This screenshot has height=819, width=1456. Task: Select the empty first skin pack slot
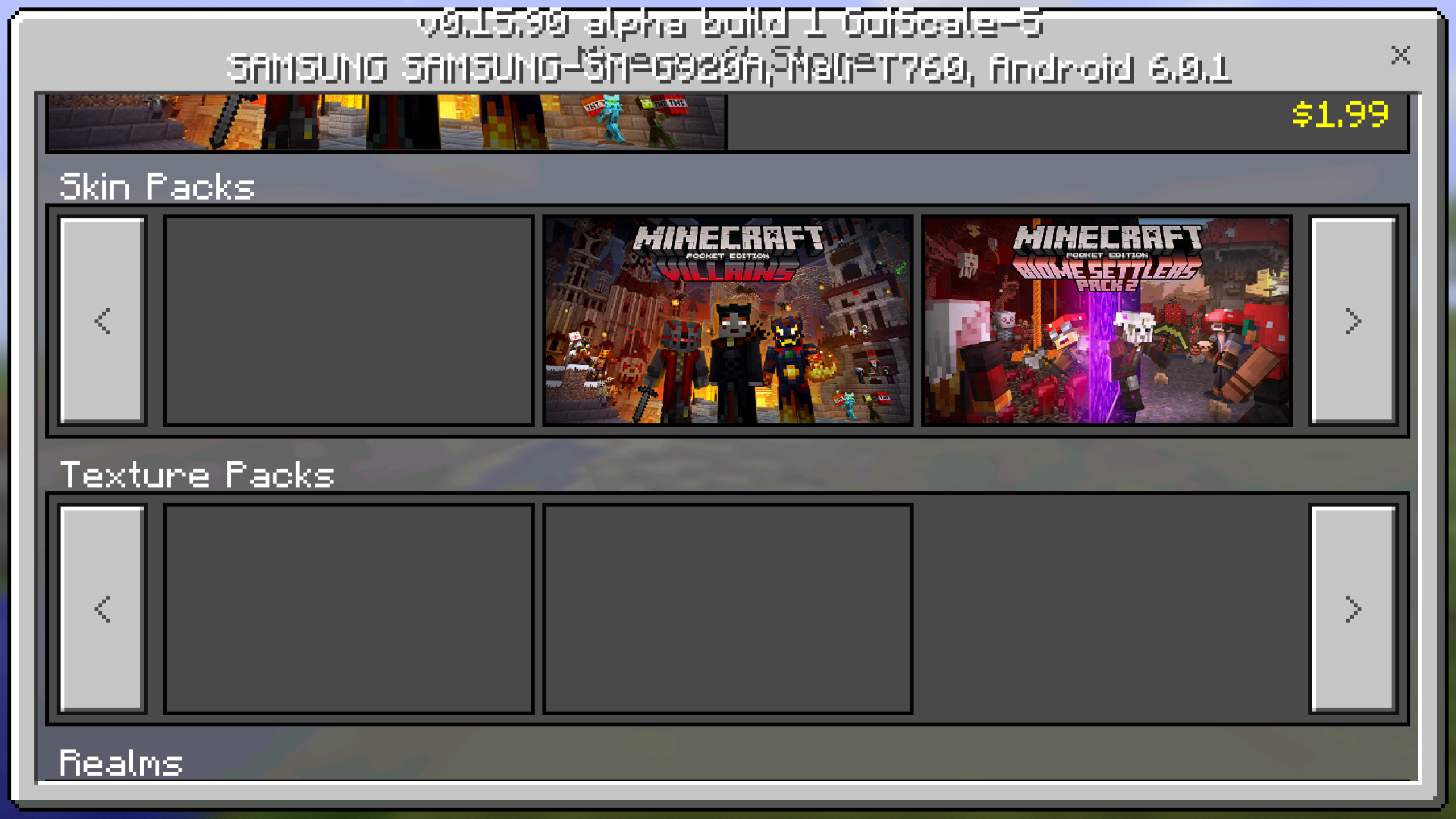click(x=348, y=320)
